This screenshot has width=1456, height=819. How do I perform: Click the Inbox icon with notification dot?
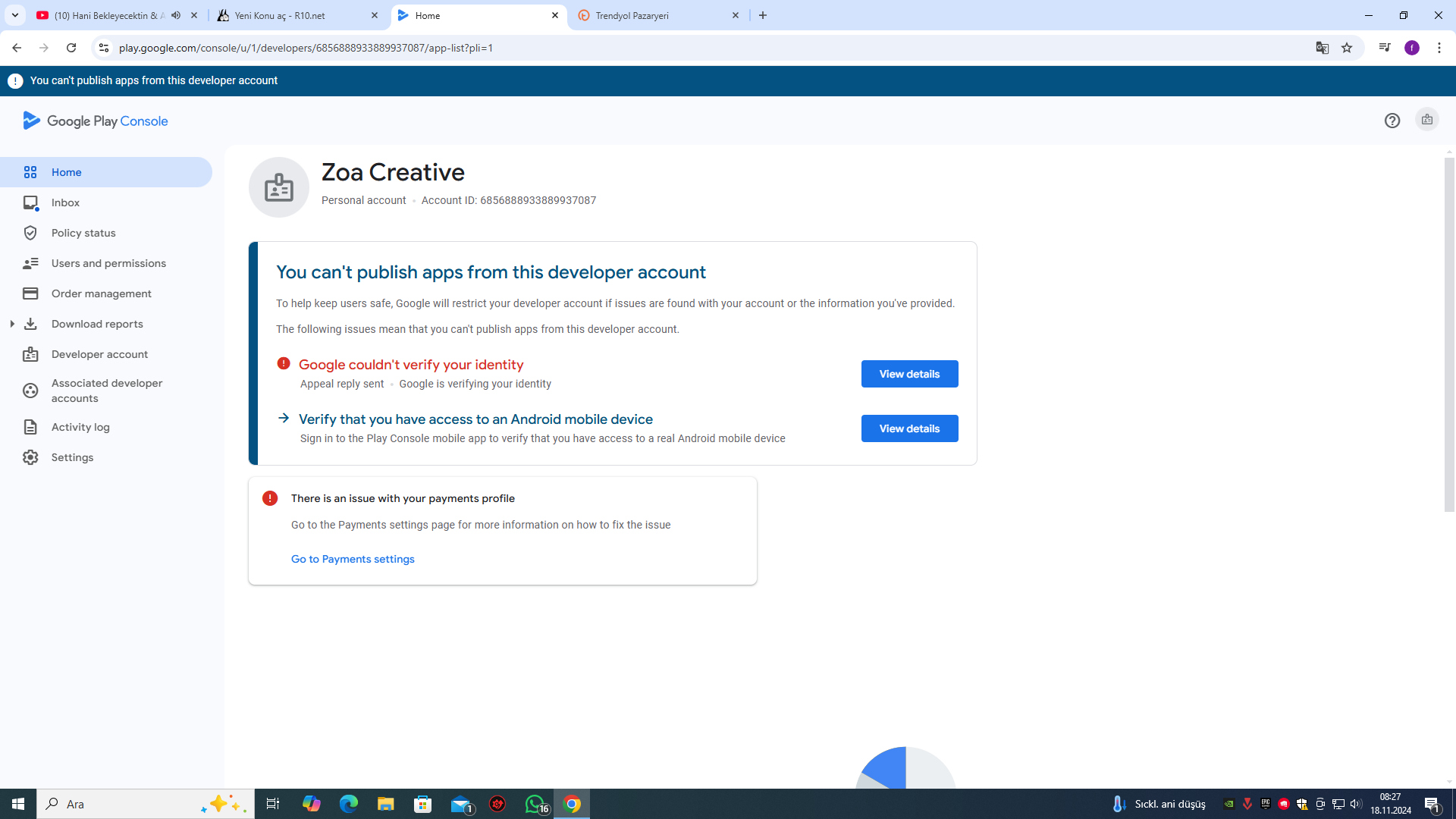pyautogui.click(x=30, y=202)
